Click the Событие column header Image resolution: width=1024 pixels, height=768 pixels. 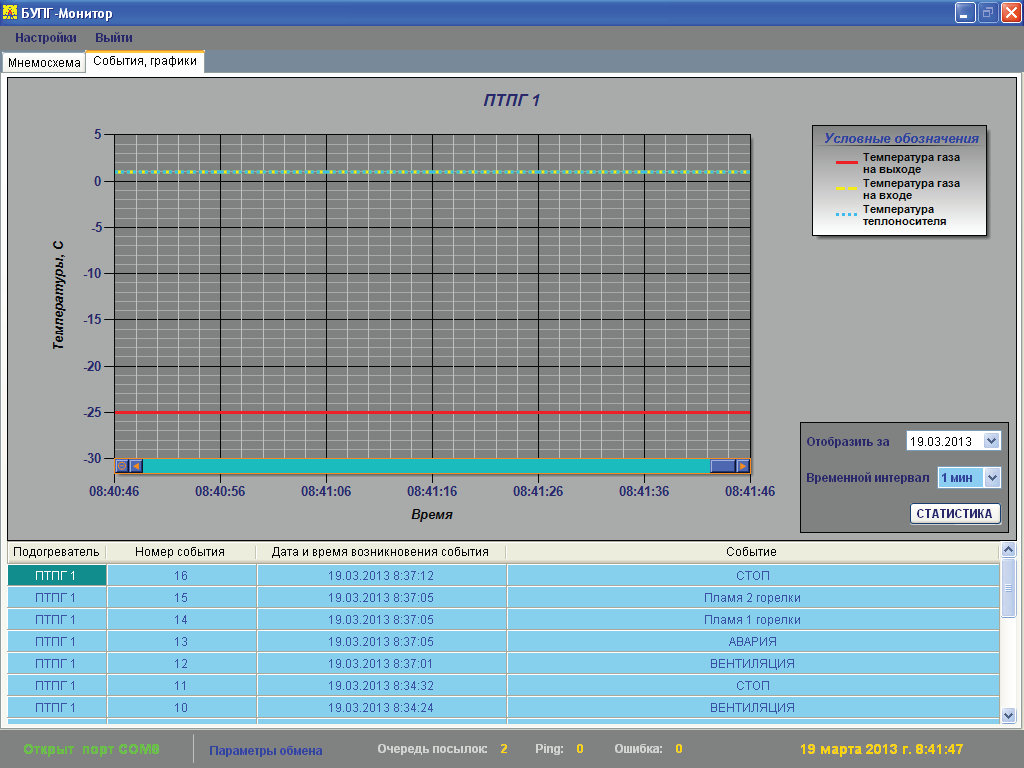(752, 552)
